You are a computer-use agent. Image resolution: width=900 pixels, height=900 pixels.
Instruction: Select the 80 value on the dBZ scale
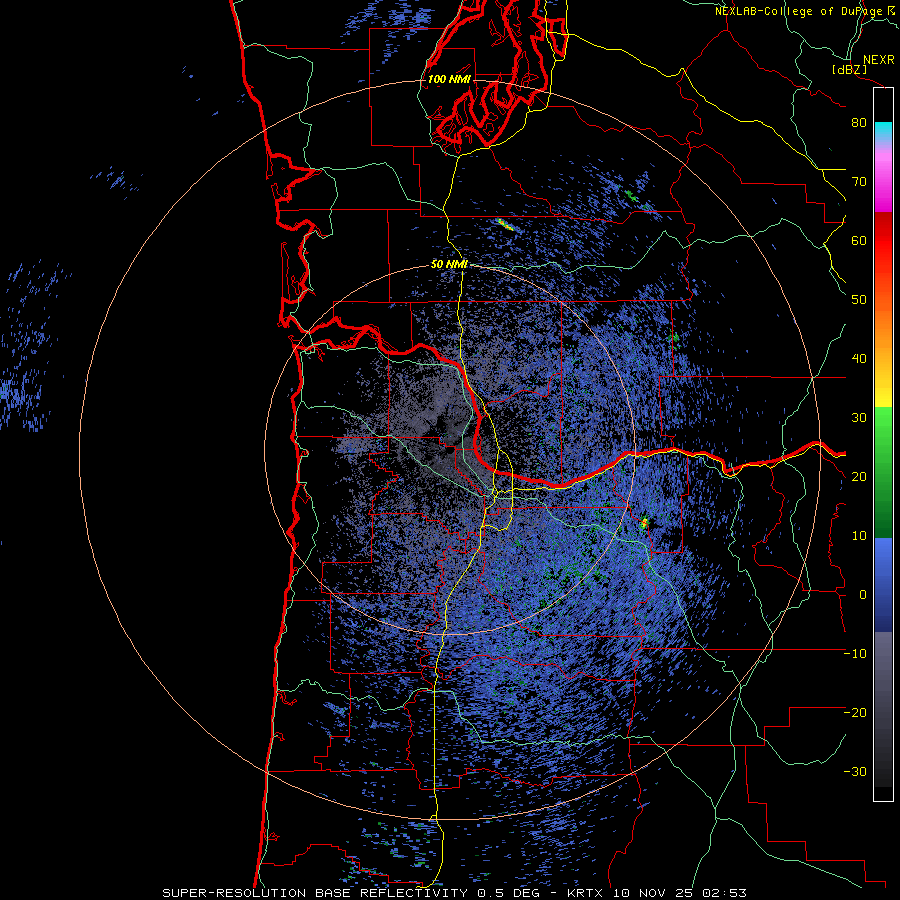859,123
